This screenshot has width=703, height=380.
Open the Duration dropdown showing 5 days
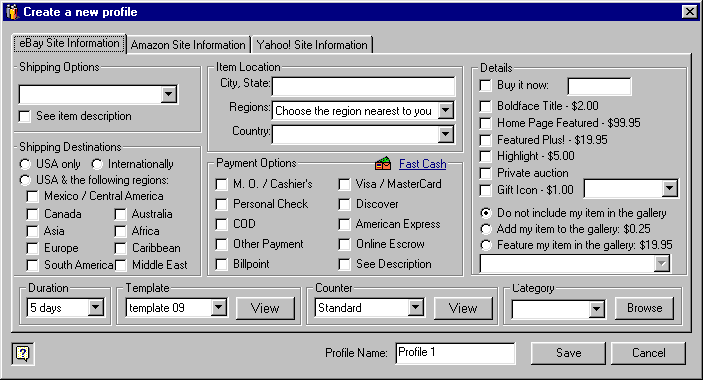tap(95, 308)
